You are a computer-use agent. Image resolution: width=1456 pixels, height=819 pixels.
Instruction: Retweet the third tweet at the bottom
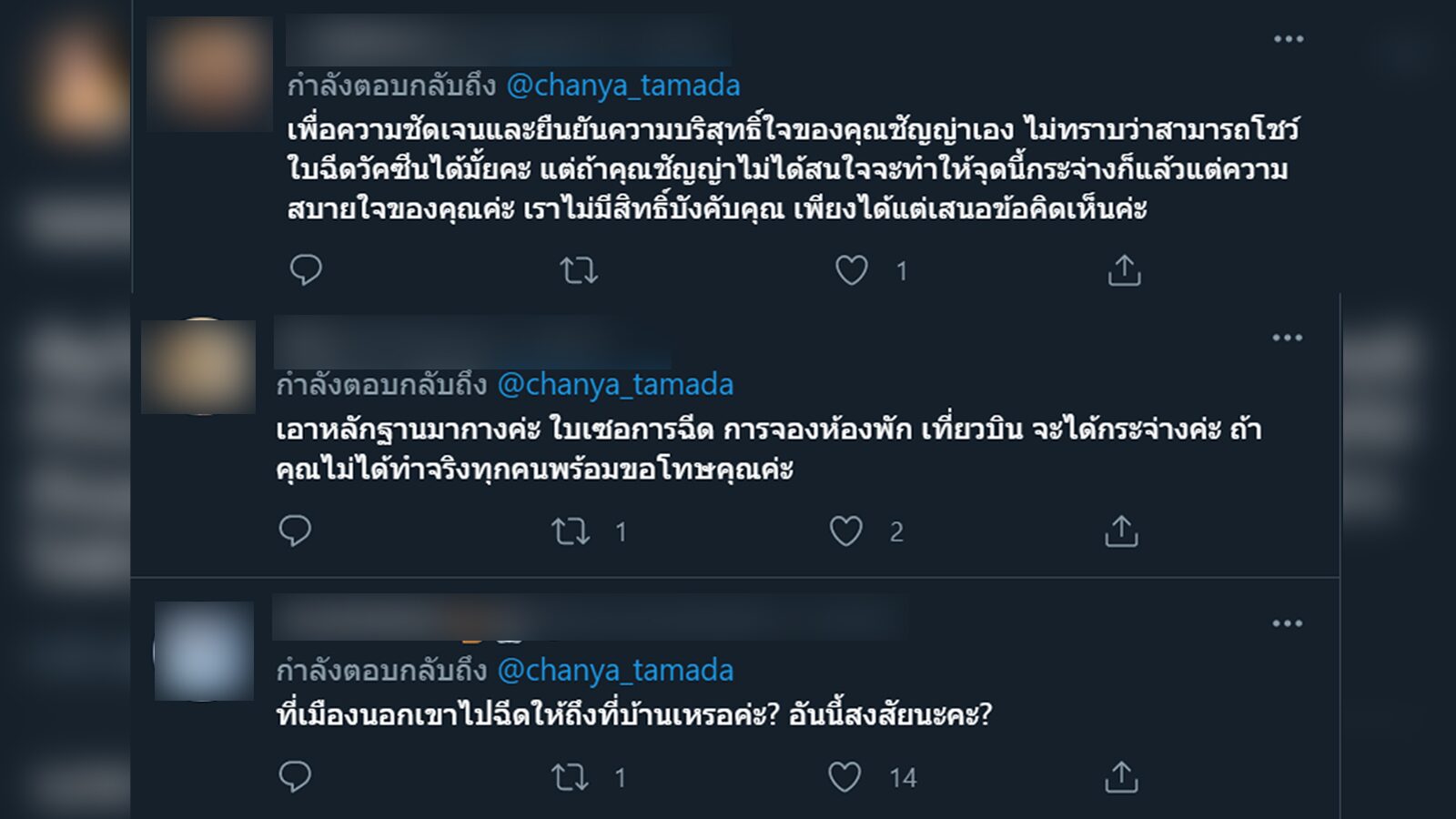tap(571, 777)
